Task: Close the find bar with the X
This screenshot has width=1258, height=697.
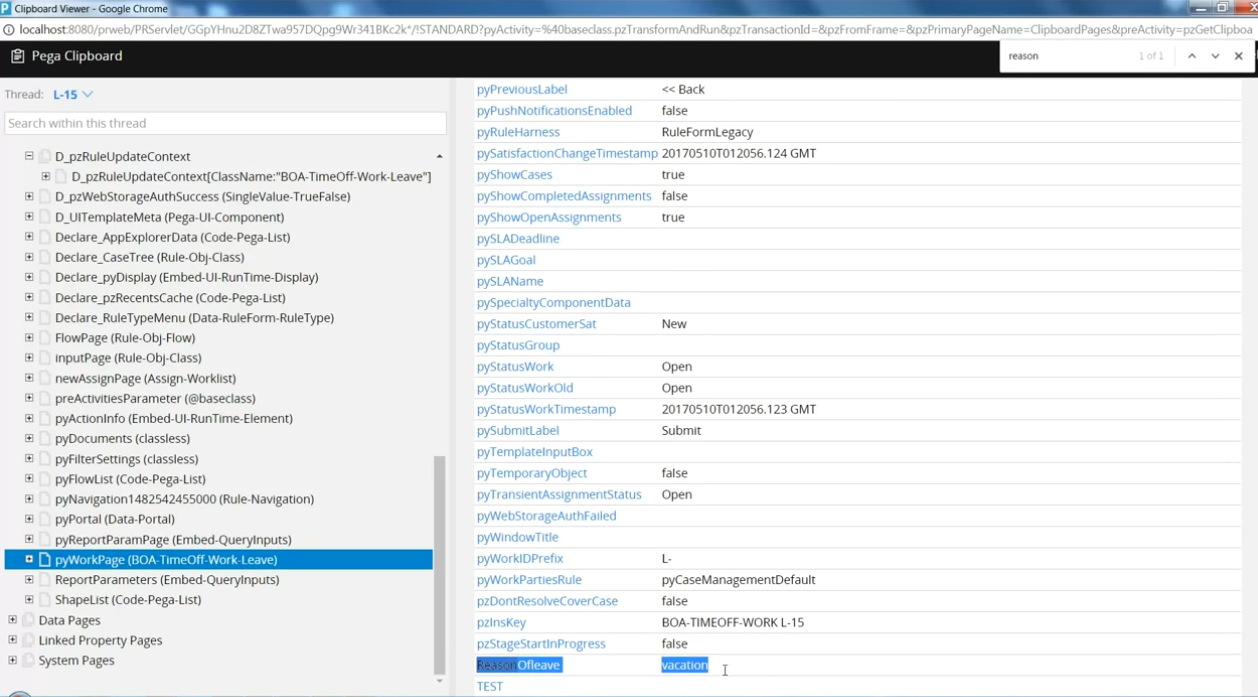Action: click(x=1238, y=56)
